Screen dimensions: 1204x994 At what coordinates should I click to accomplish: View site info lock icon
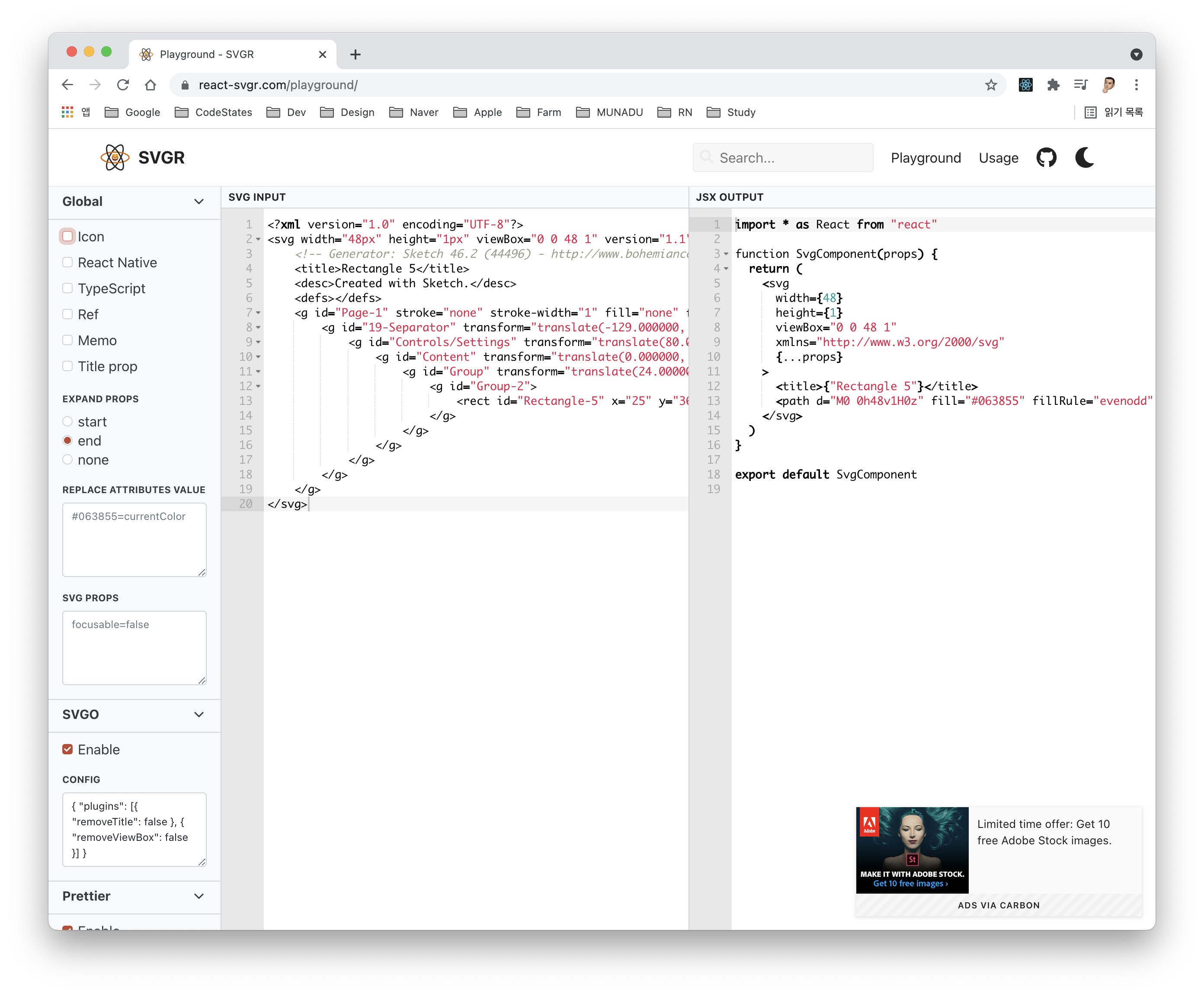(x=184, y=85)
